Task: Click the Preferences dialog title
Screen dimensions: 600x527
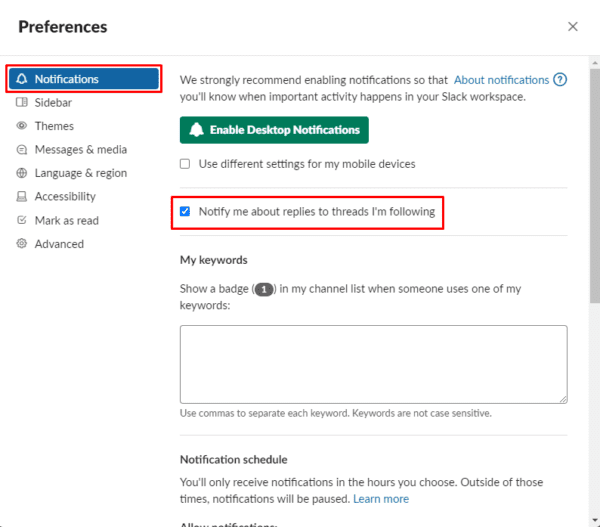Action: click(63, 27)
